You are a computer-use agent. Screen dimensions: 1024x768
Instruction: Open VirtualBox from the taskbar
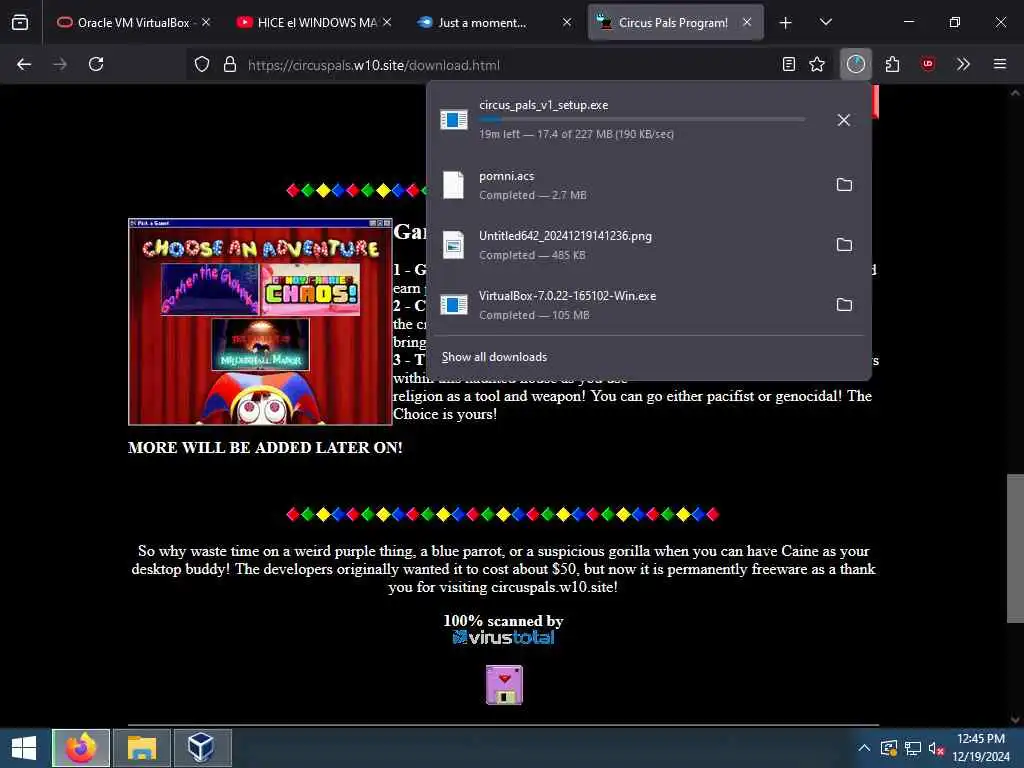[201, 748]
